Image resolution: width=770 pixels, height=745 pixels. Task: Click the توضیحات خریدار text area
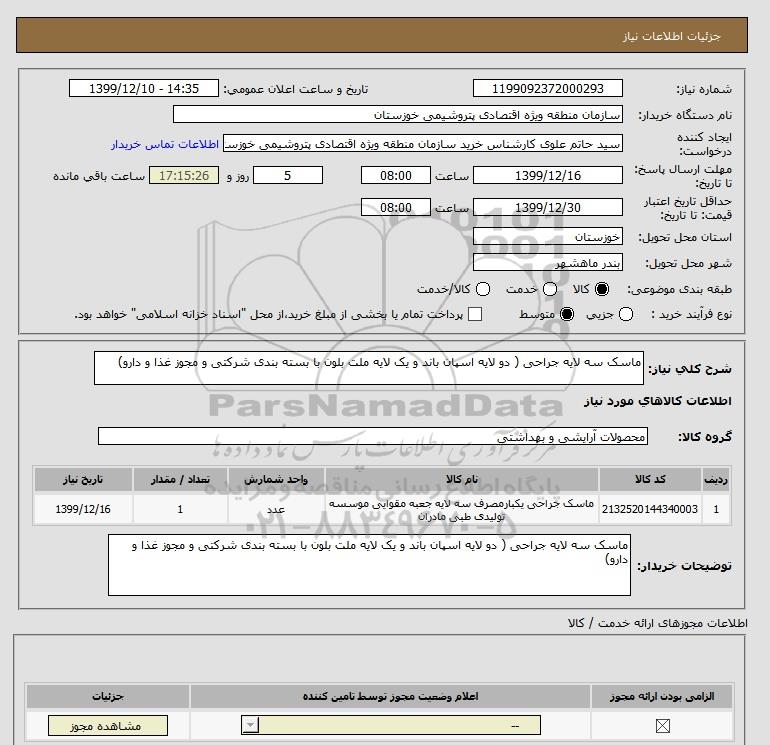coord(369,565)
